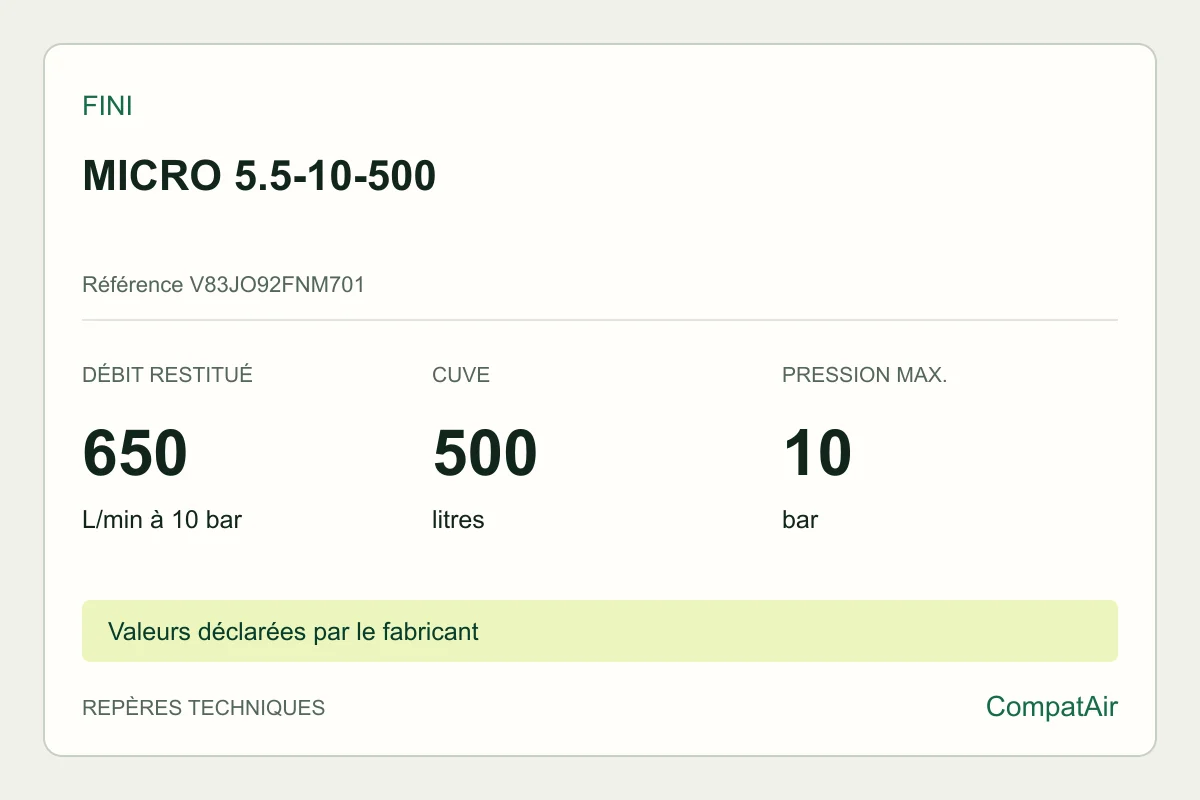This screenshot has height=800, width=1200.
Task: Click the green banner's empty right area
Action: pyautogui.click(x=800, y=631)
